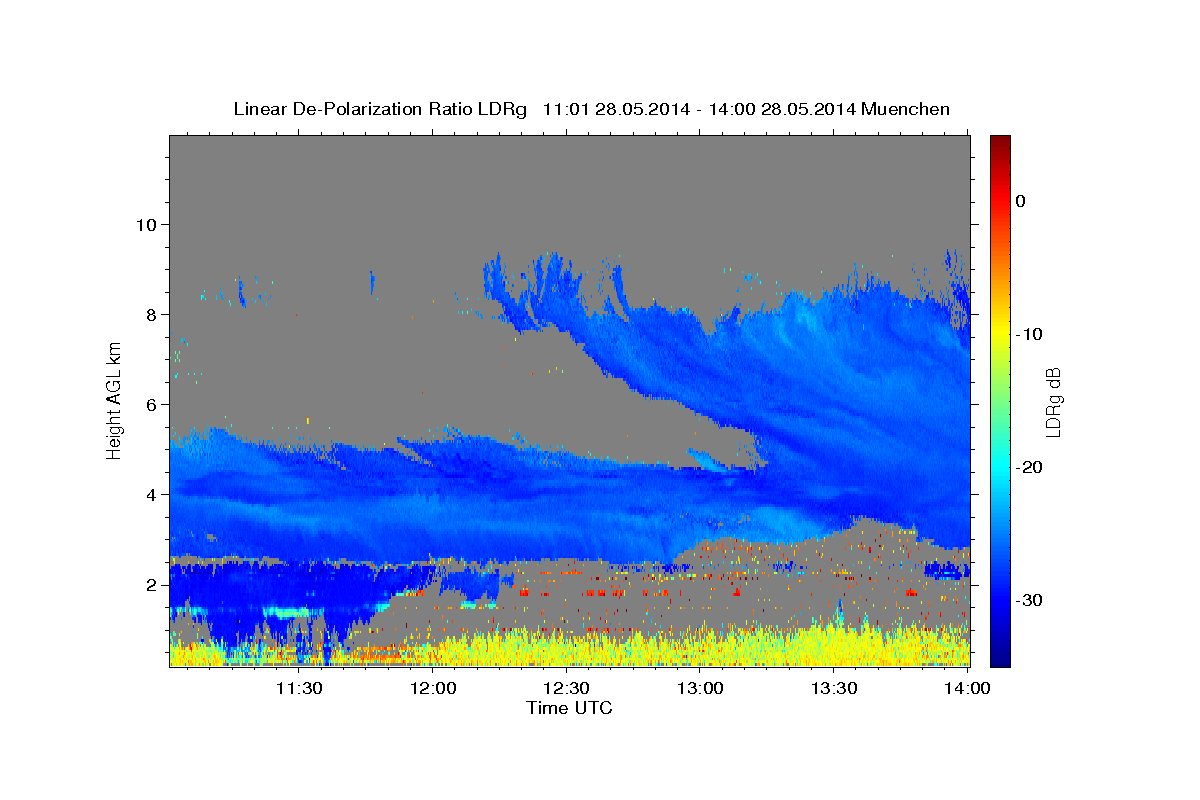Click the height tick label 8

152,314
